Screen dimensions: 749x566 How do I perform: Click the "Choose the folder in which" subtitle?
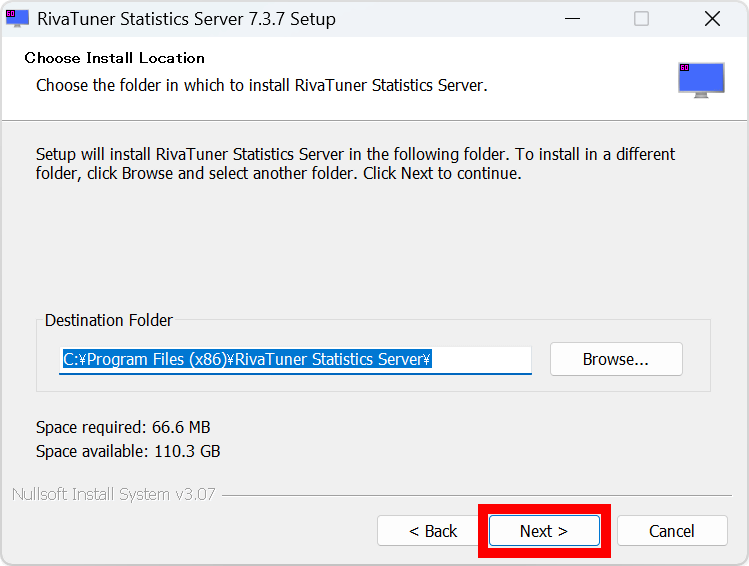261,85
